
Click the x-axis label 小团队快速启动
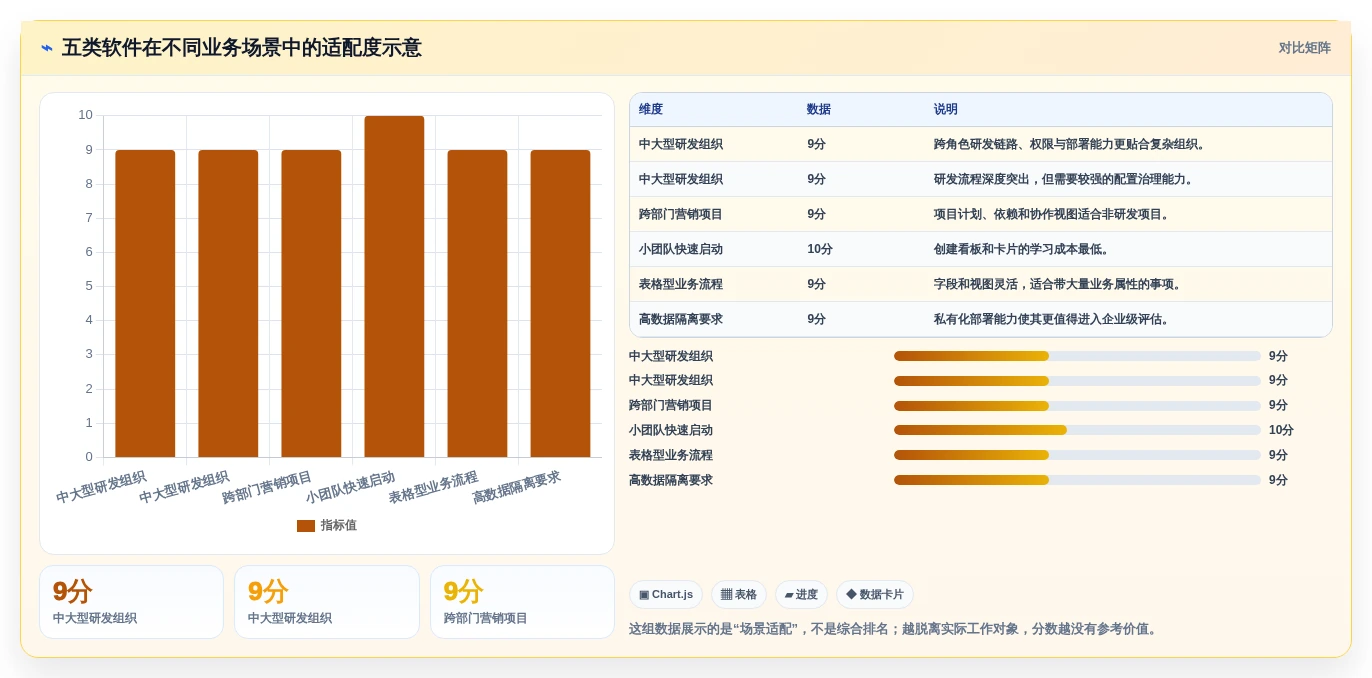[x=350, y=487]
